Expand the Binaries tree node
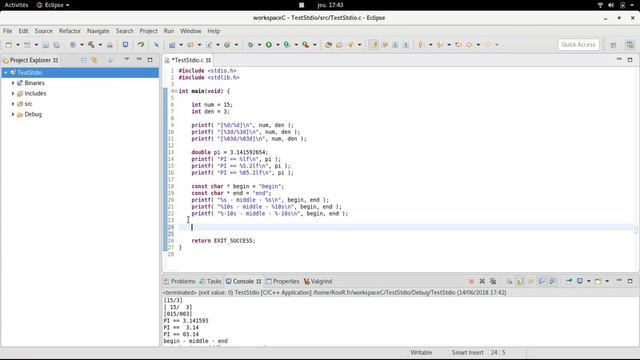The width and height of the screenshot is (640, 360). coord(13,83)
